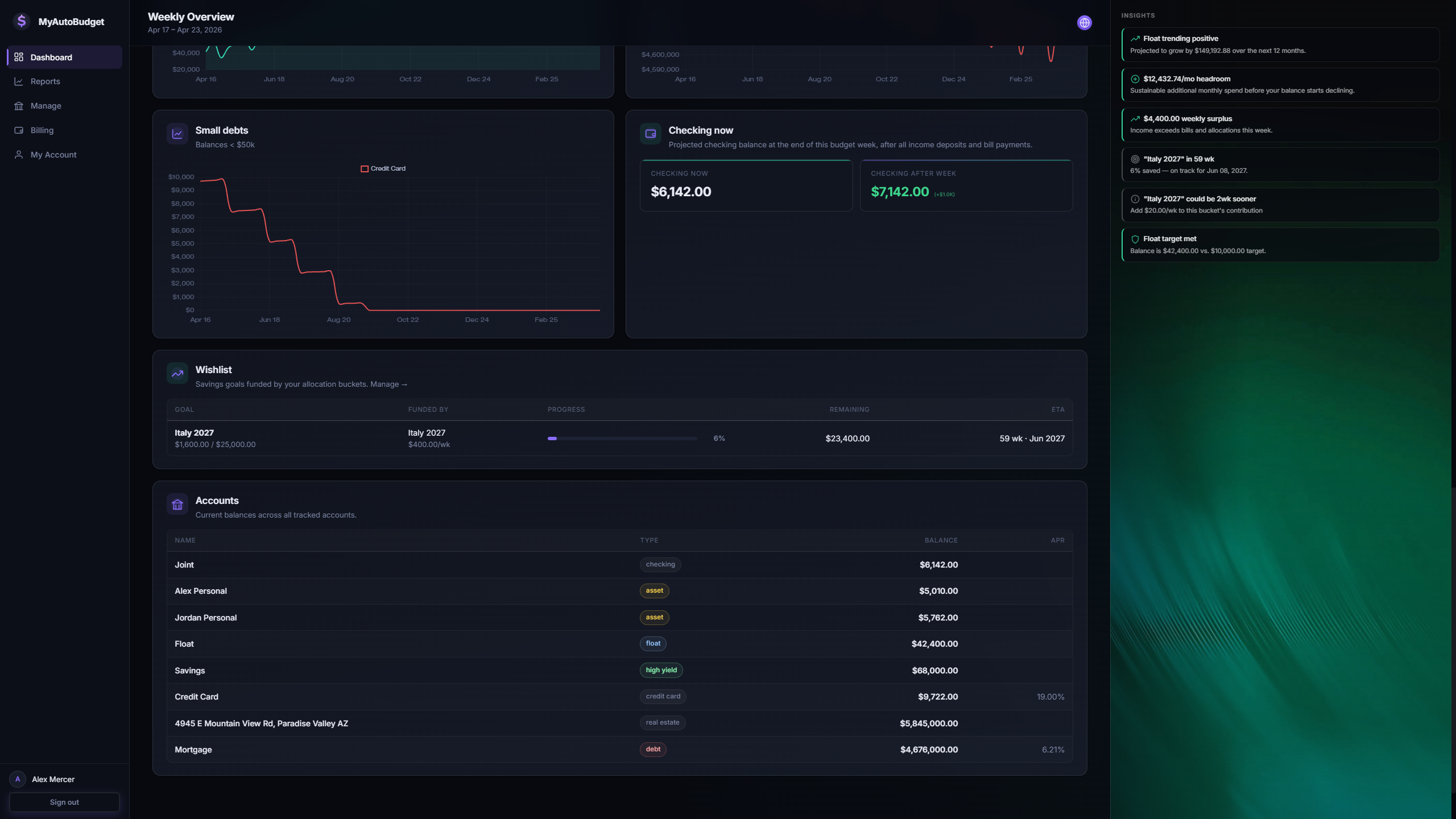Image resolution: width=1456 pixels, height=819 pixels.
Task: Click the Italy 2027 in 59 wk target icon
Action: click(x=1135, y=159)
